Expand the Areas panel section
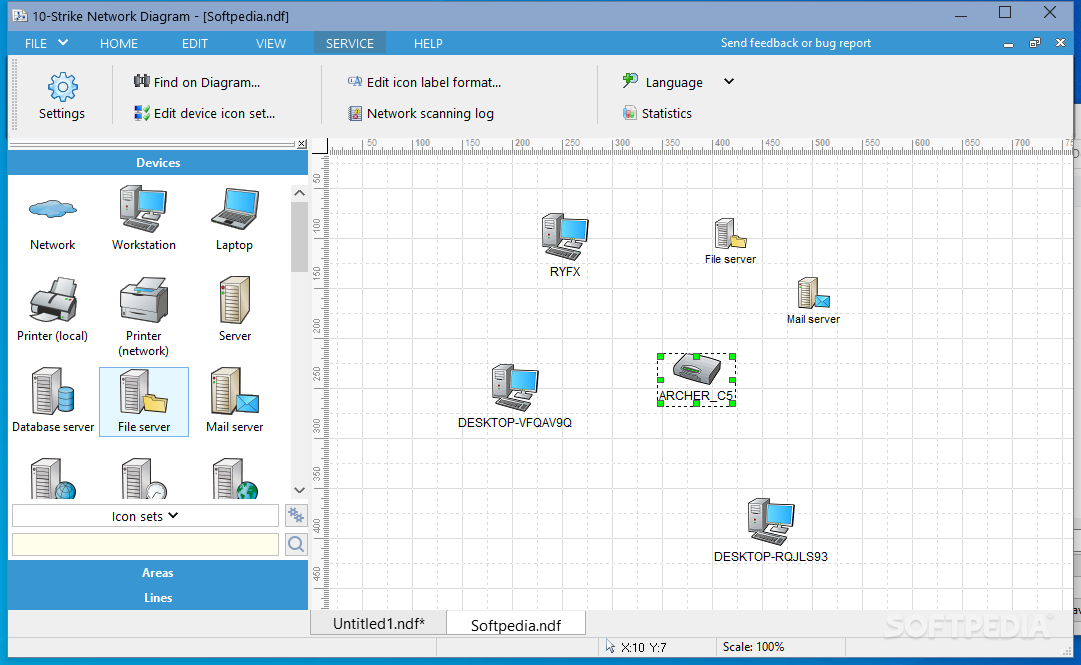This screenshot has width=1081, height=665. 158,573
